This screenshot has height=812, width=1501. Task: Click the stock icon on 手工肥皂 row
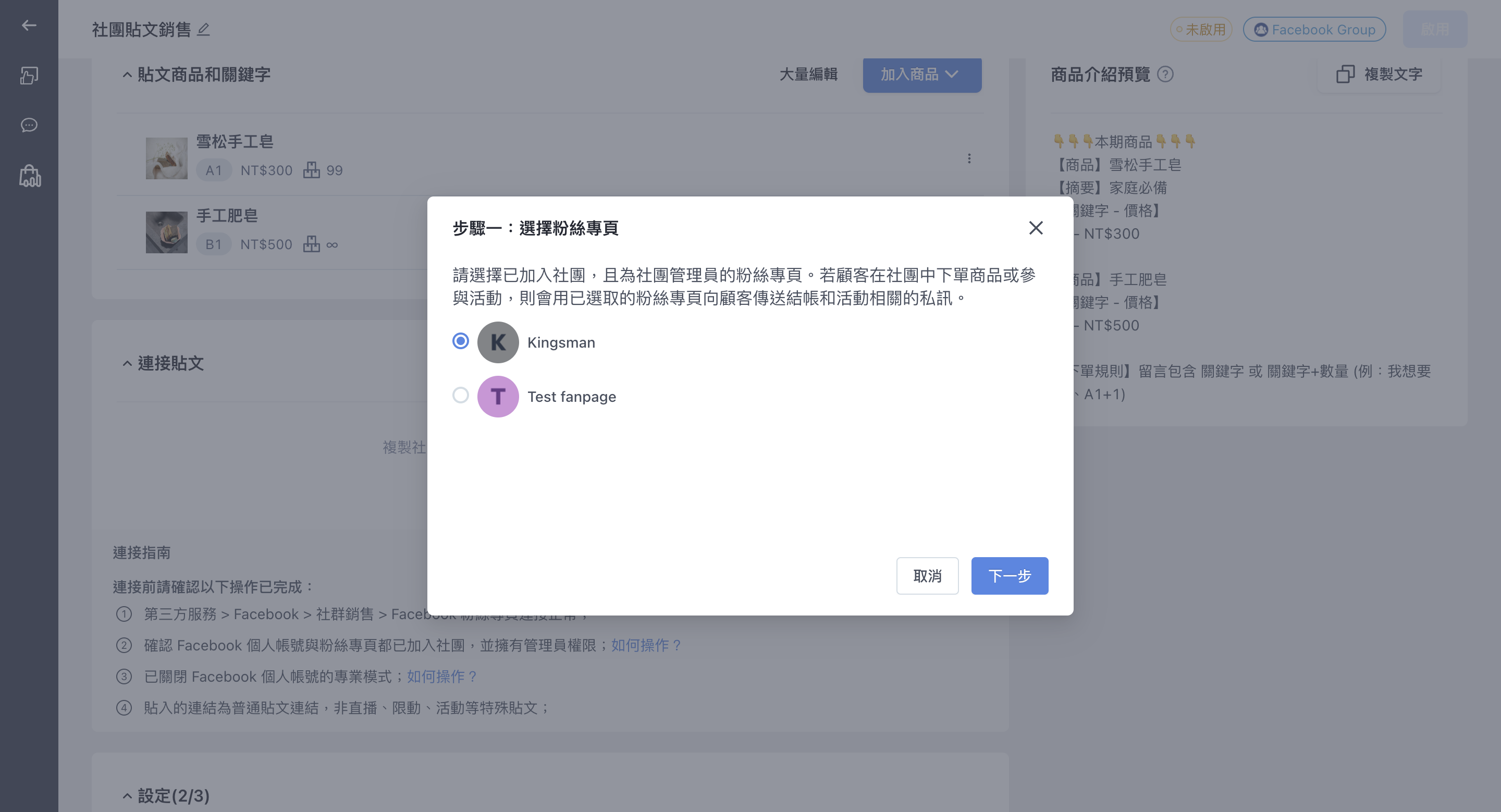(312, 244)
